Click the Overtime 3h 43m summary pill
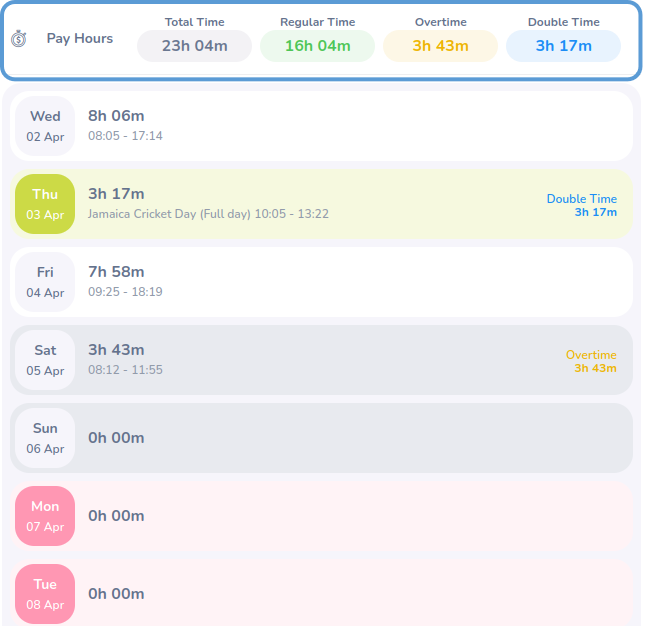The image size is (647, 627). (x=440, y=46)
